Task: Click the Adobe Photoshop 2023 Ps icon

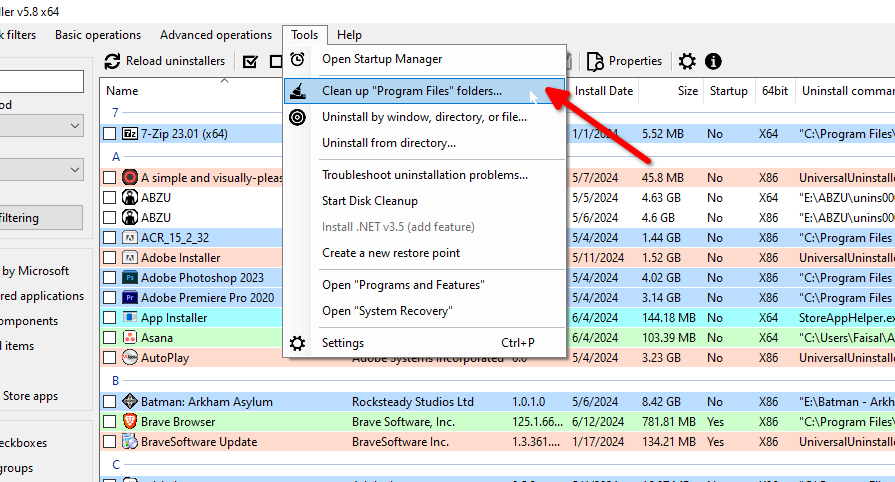Action: [x=130, y=278]
